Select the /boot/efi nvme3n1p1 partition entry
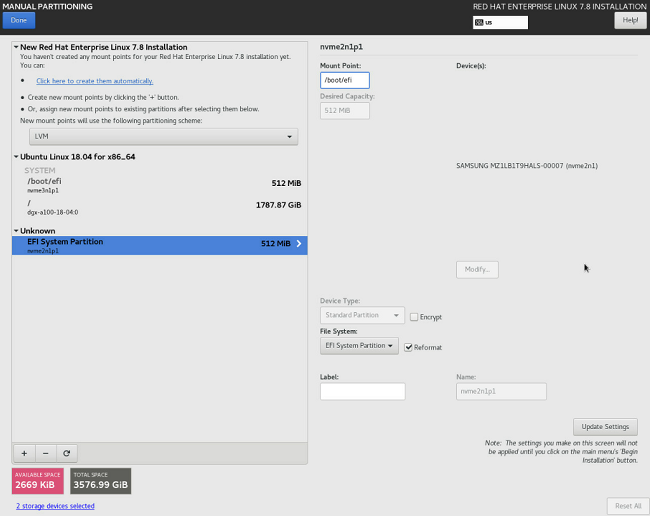This screenshot has height=516, width=650. (x=160, y=184)
